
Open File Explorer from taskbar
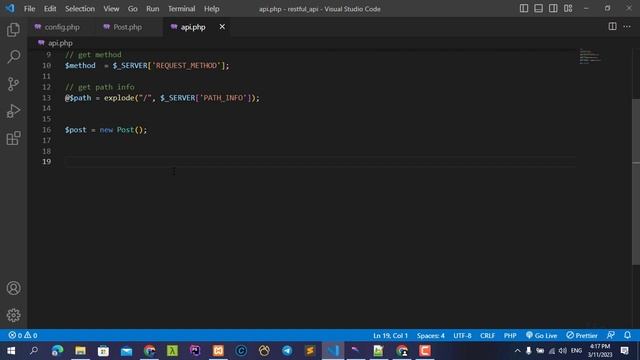(80, 351)
